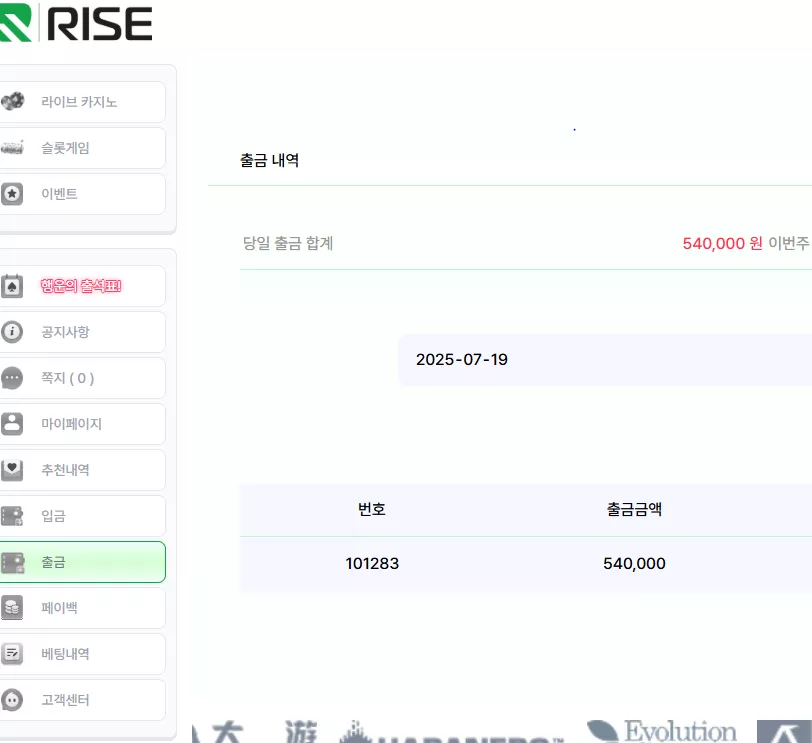This screenshot has width=812, height=743.
Task: Click the 마이페이지 profile icon
Action: [12, 424]
